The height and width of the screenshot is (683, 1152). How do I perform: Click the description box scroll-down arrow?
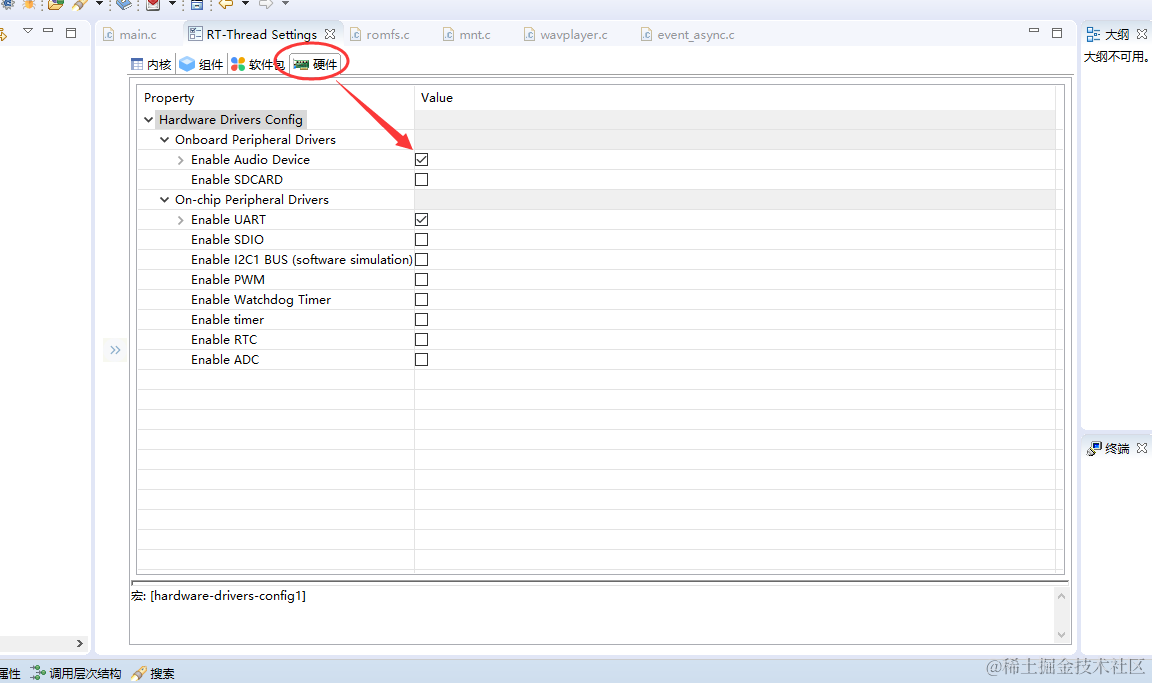[1061, 635]
